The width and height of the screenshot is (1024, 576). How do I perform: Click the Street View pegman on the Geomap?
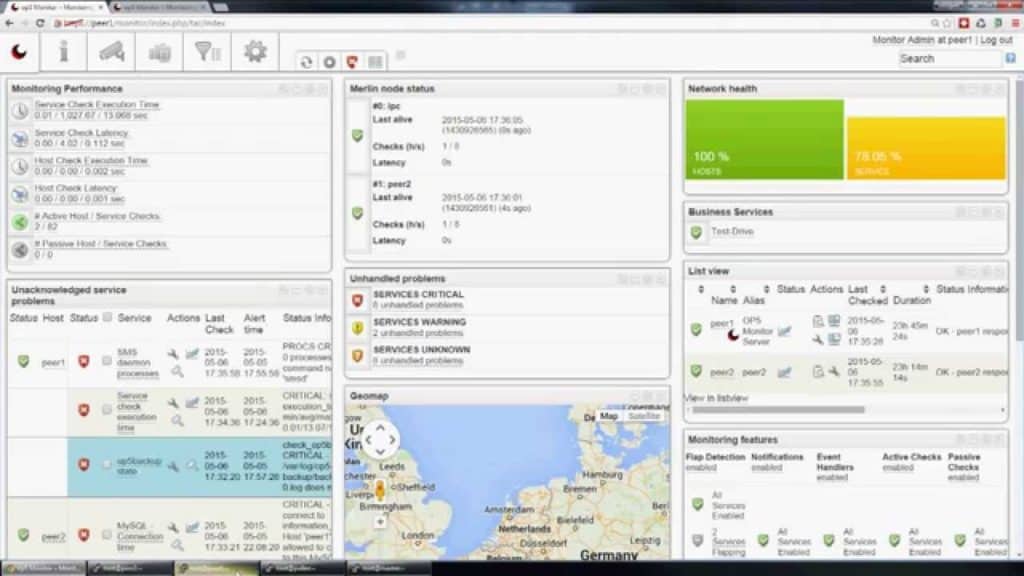click(379, 490)
